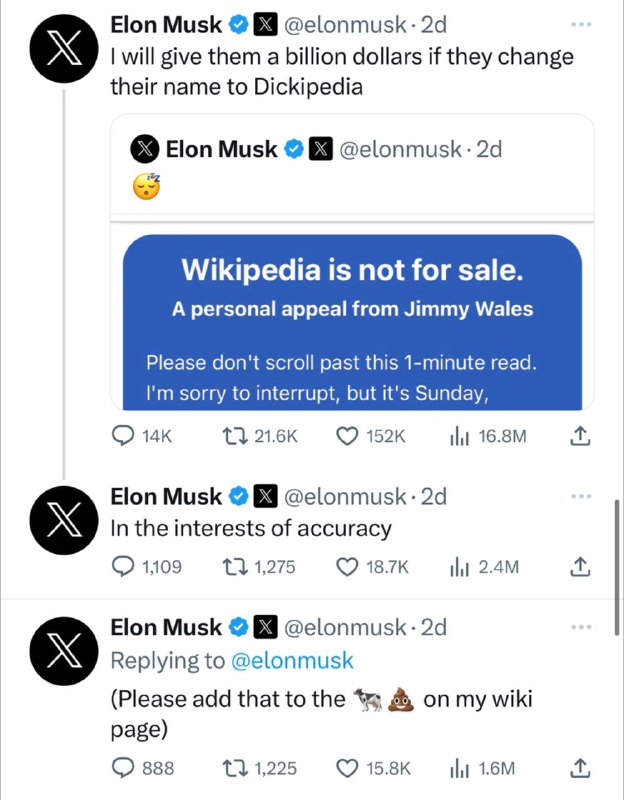Like the tweet with 18.7K likes
Screen dimensions: 624x800
[349, 567]
